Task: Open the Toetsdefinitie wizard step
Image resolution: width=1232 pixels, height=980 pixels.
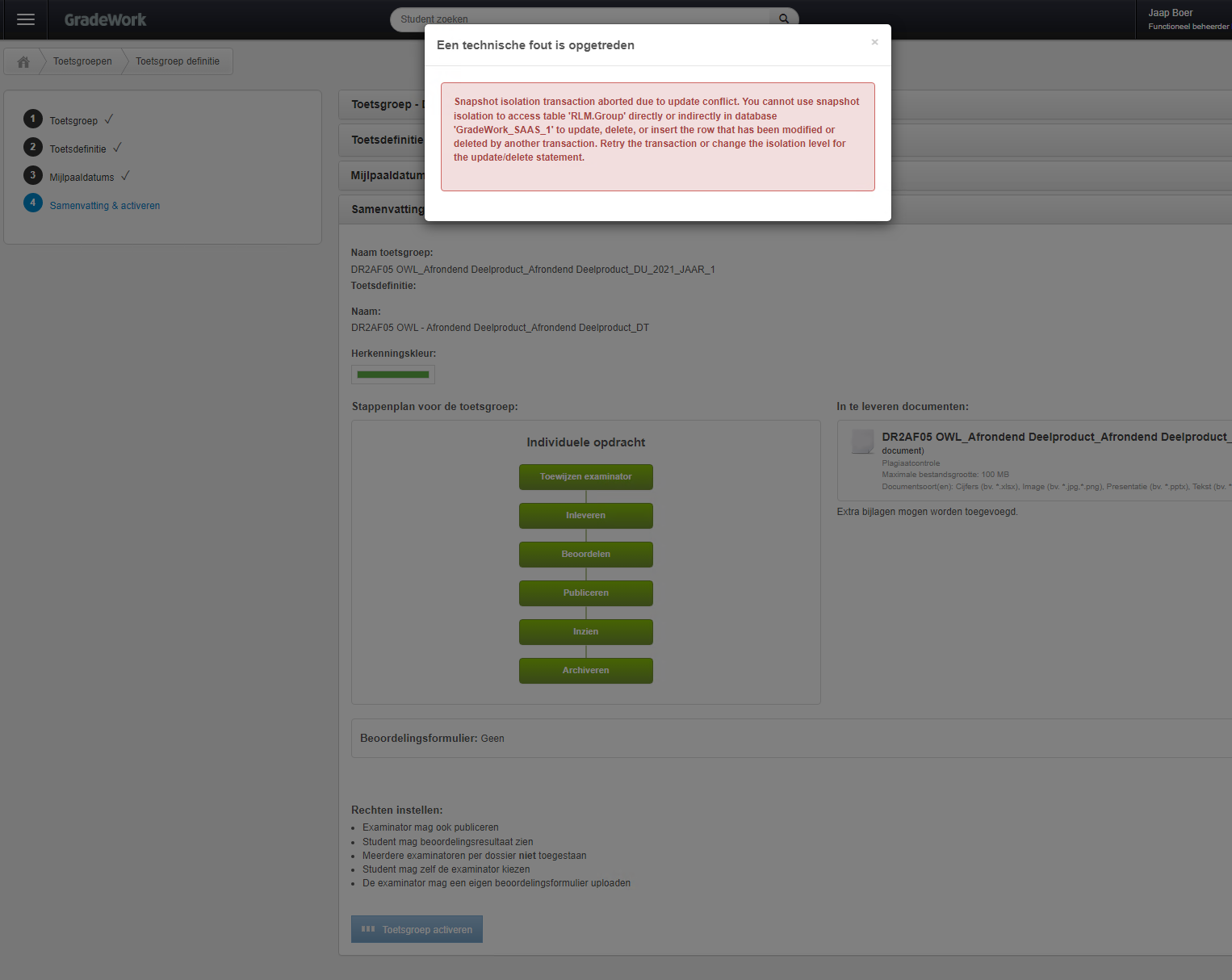Action: [x=78, y=149]
